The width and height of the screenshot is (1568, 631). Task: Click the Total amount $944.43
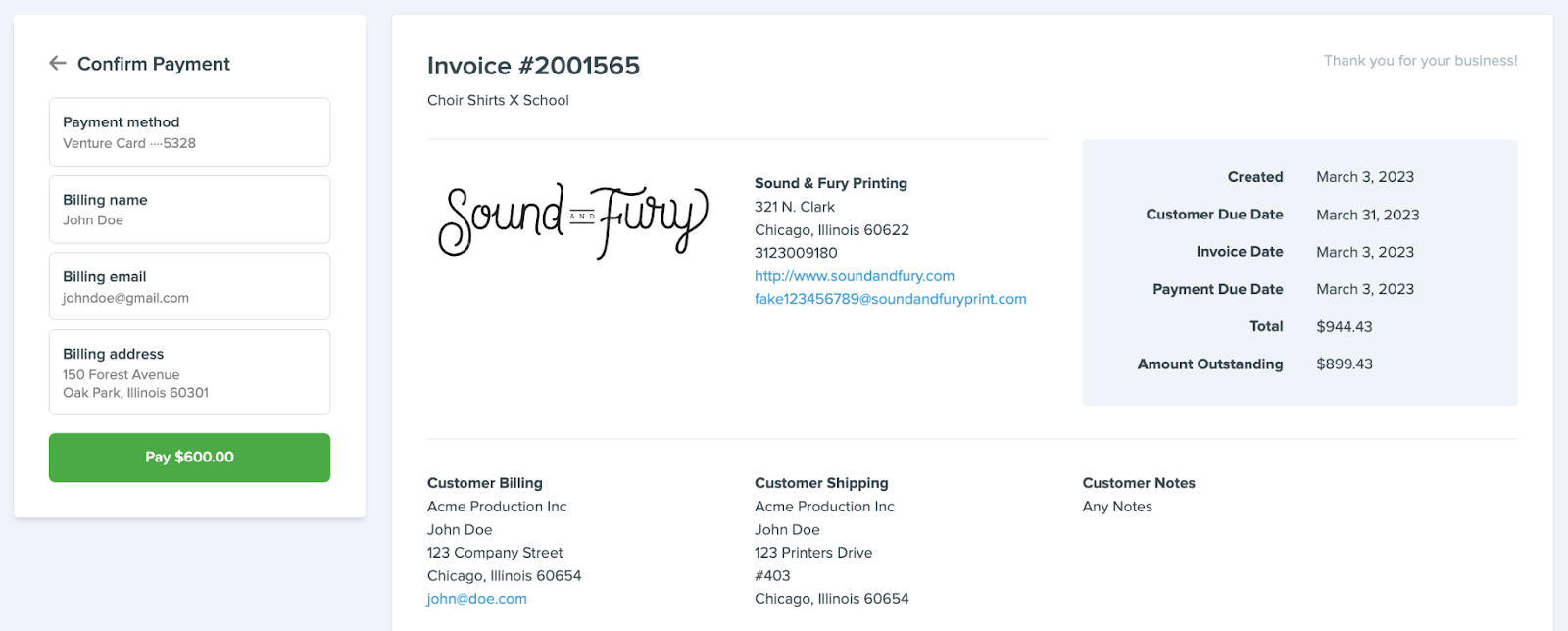click(1344, 326)
